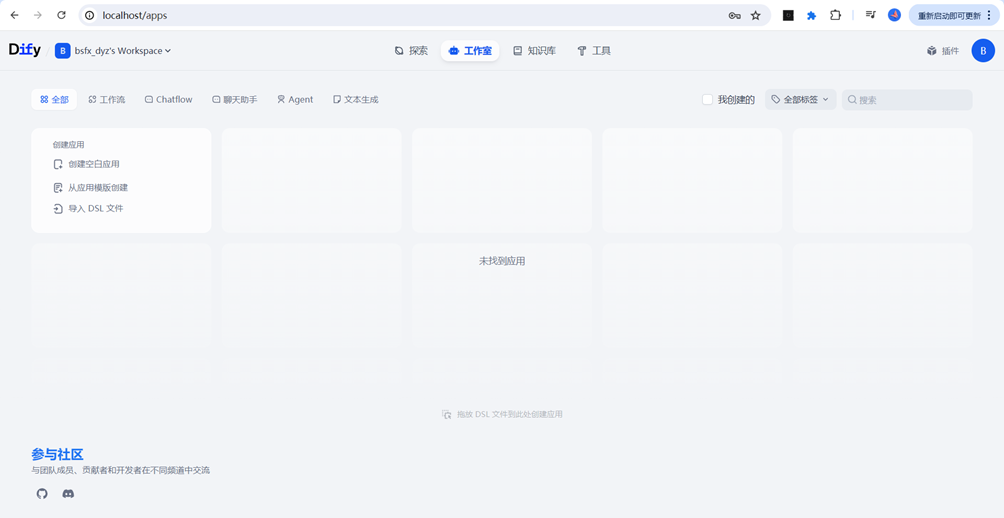The height and width of the screenshot is (518, 1004).
Task: Click the 未找到应用 message
Action: click(x=502, y=261)
